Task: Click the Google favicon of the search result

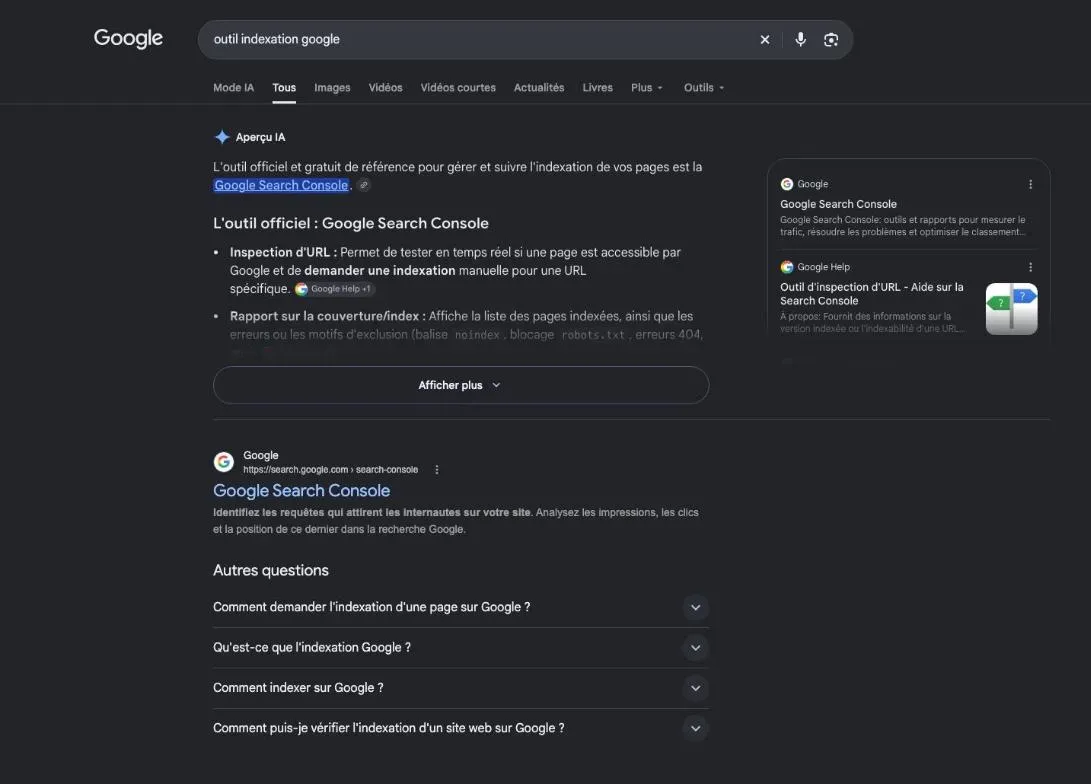Action: pos(223,461)
